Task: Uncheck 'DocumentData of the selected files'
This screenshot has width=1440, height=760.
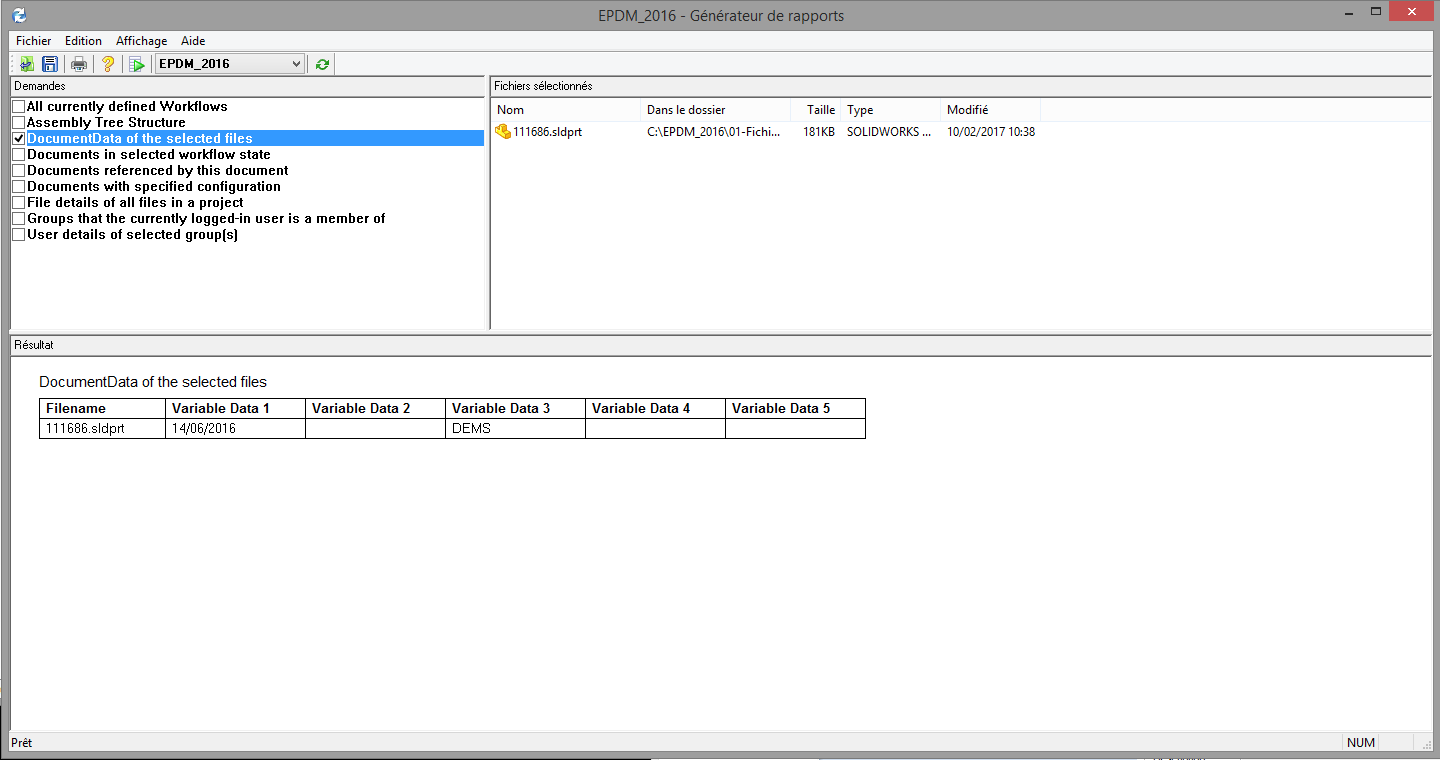Action: [19, 139]
